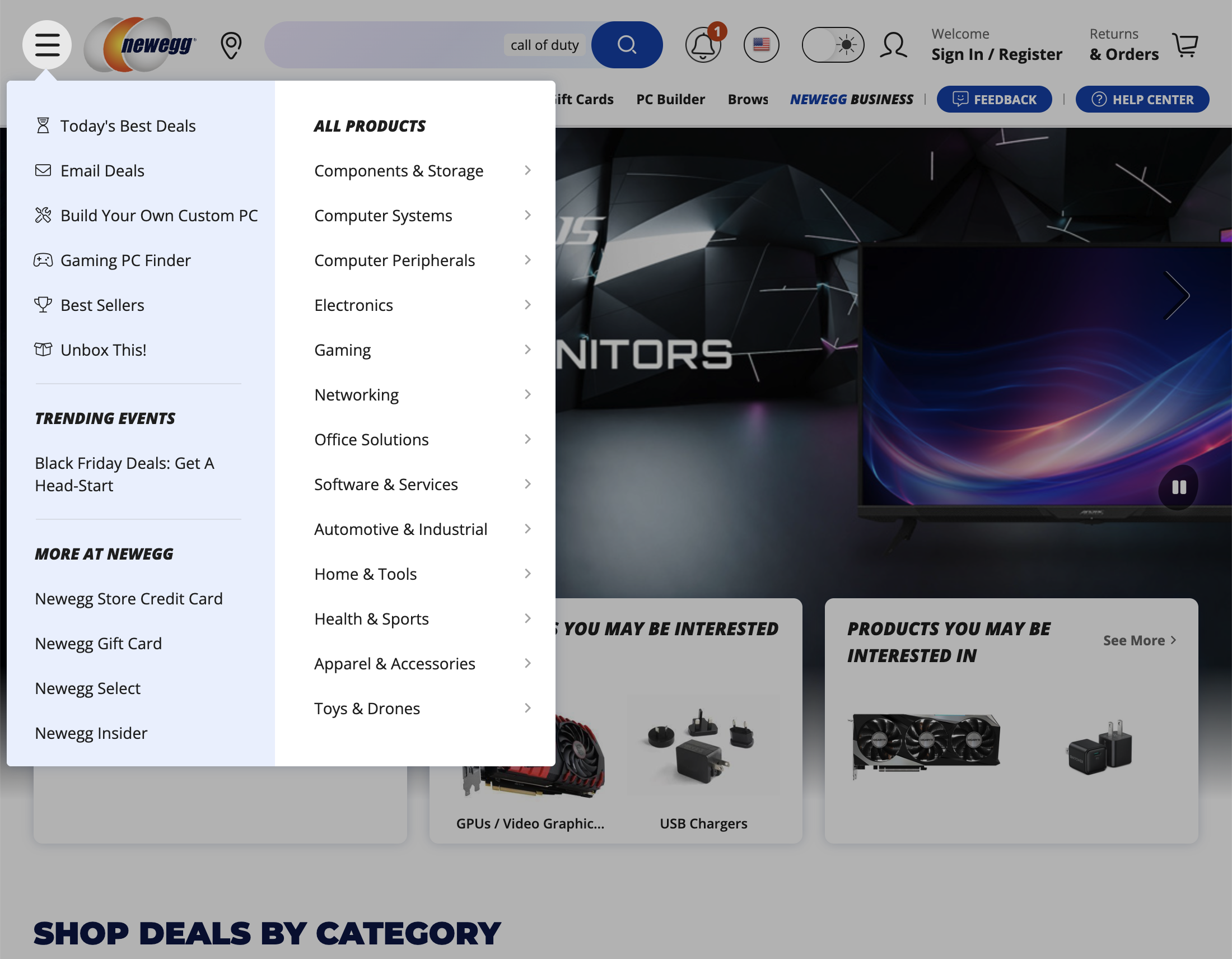This screenshot has width=1232, height=959.
Task: Open notifications via the bell icon
Action: 703,44
